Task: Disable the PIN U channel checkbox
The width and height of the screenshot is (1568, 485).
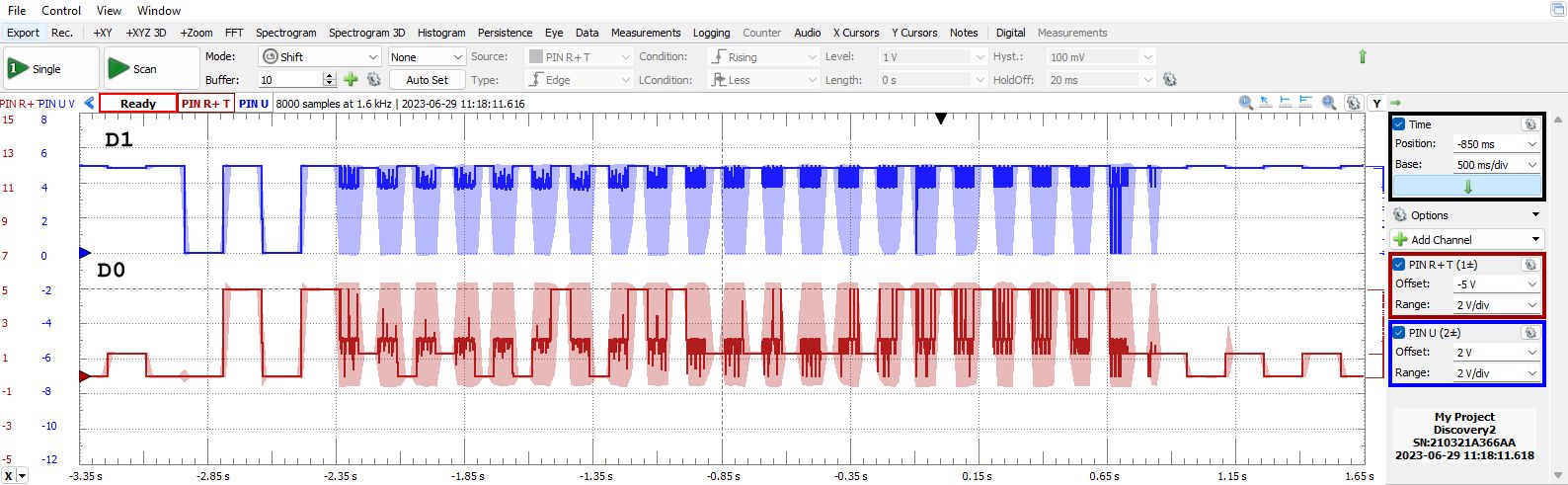Action: point(1399,333)
